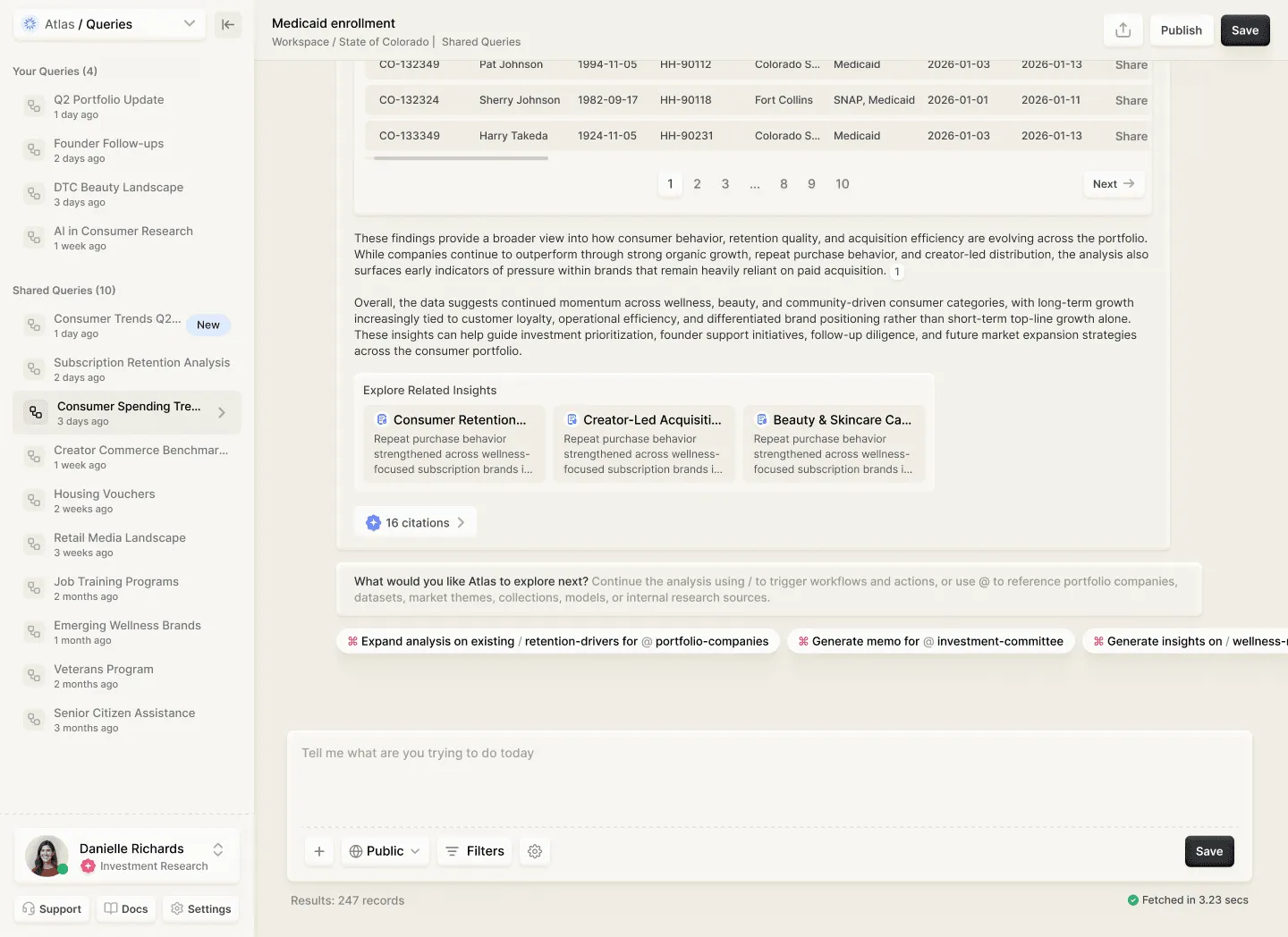The height and width of the screenshot is (937, 1288).
Task: Click the query icon beside Retail Media Landscape
Action: pos(34,544)
